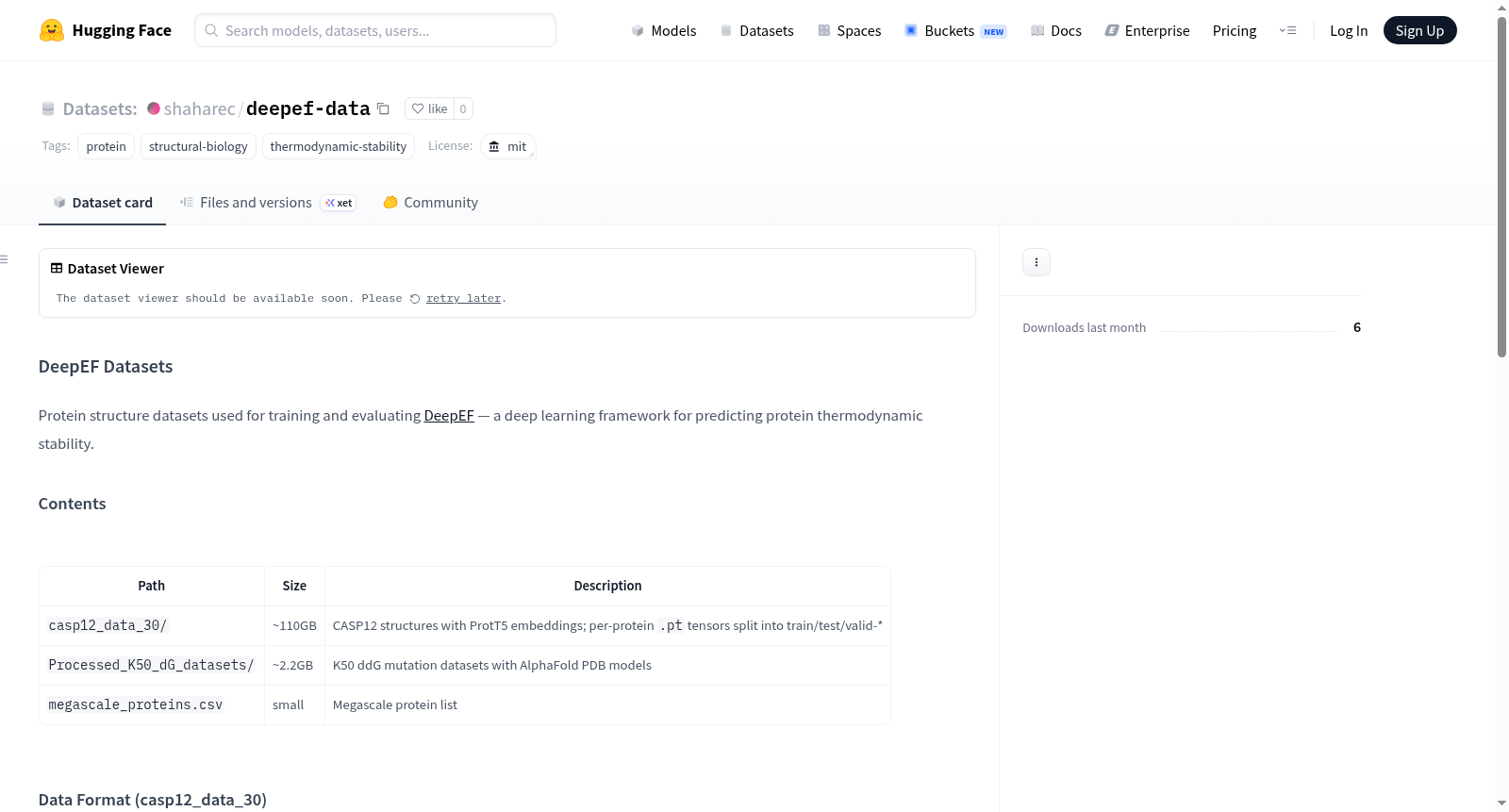Go to Models in the navigation
1509x812 pixels.
[x=664, y=30]
